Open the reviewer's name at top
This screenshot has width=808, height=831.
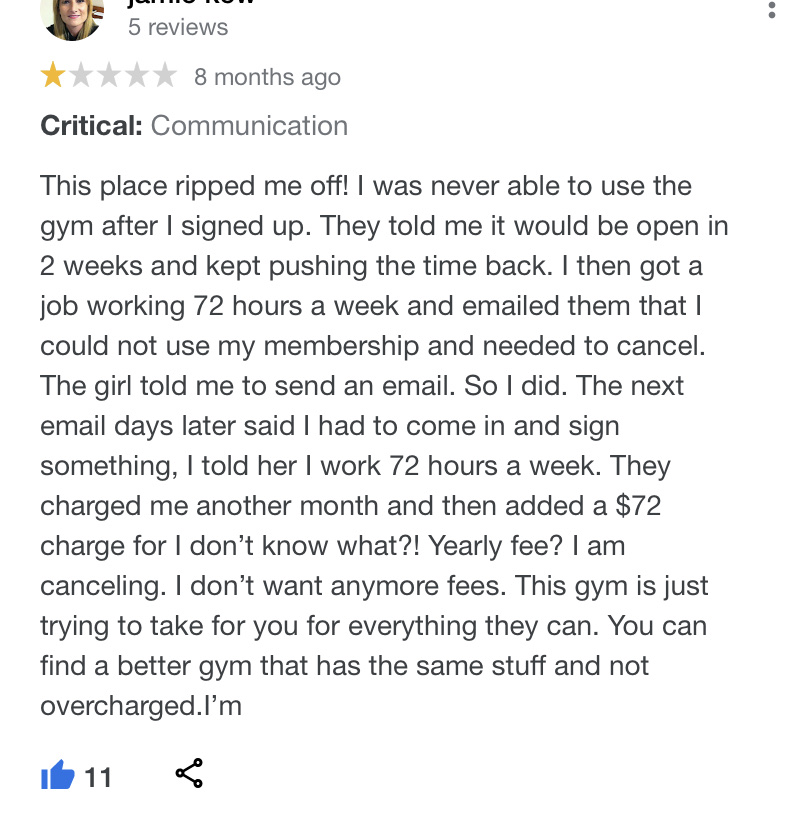(191, 3)
